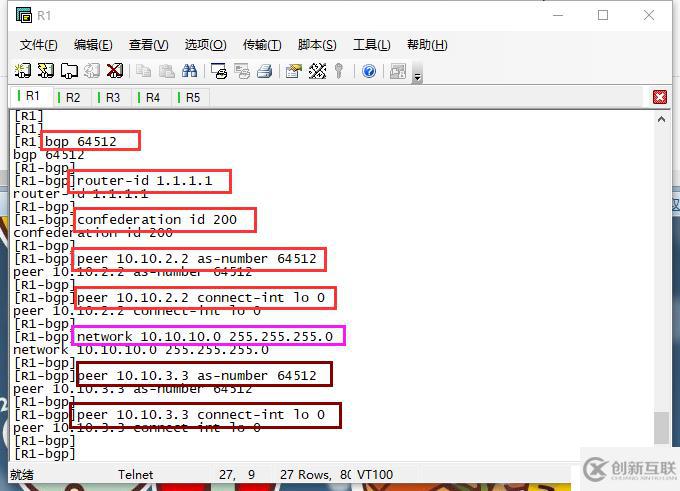Screen dimensions: 680x491
Task: Click the terminal vertical scrollbar thumb
Action: pyautogui.click(x=661, y=428)
